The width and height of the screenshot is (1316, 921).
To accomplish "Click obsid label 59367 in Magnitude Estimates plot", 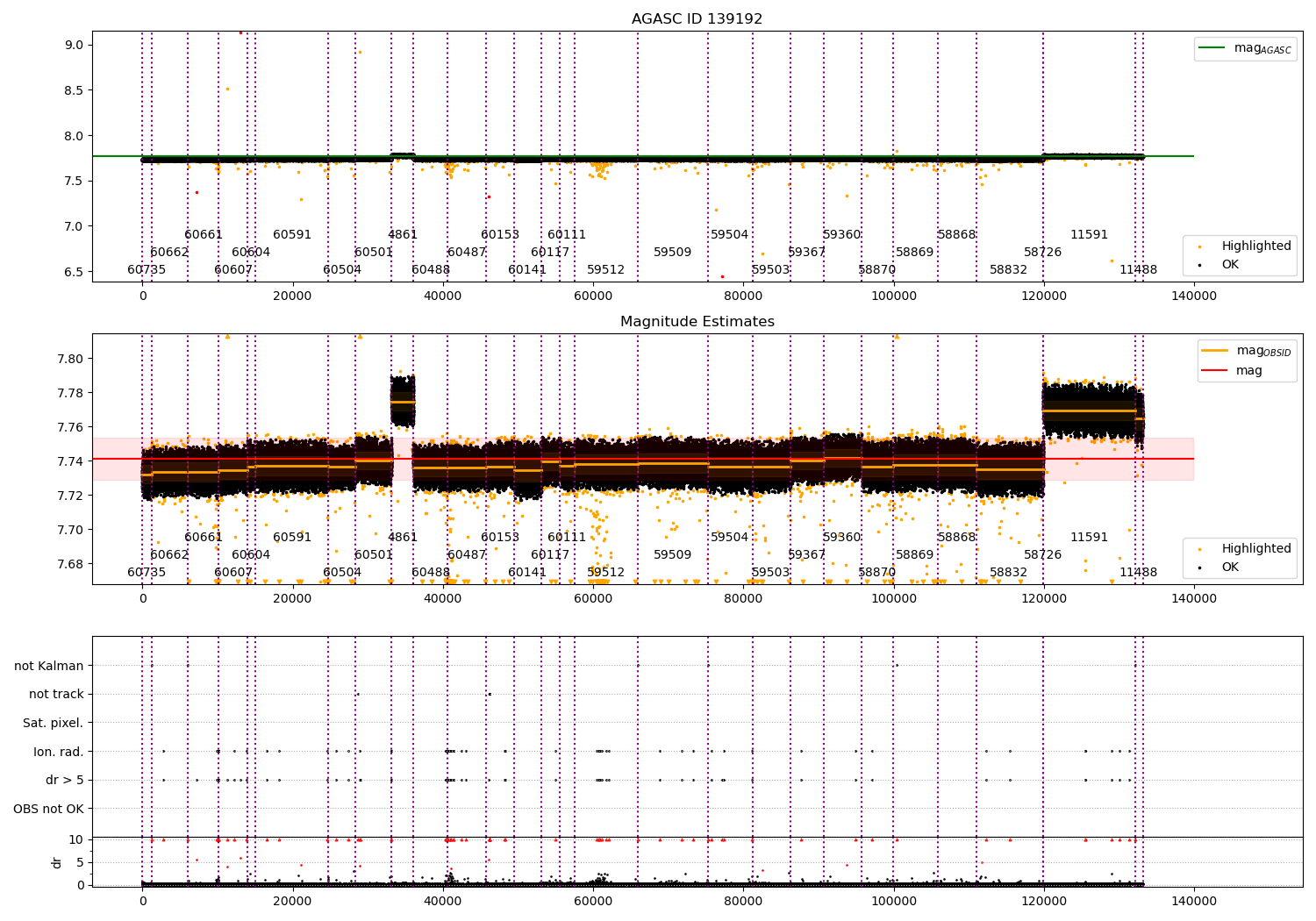I will tap(807, 555).
